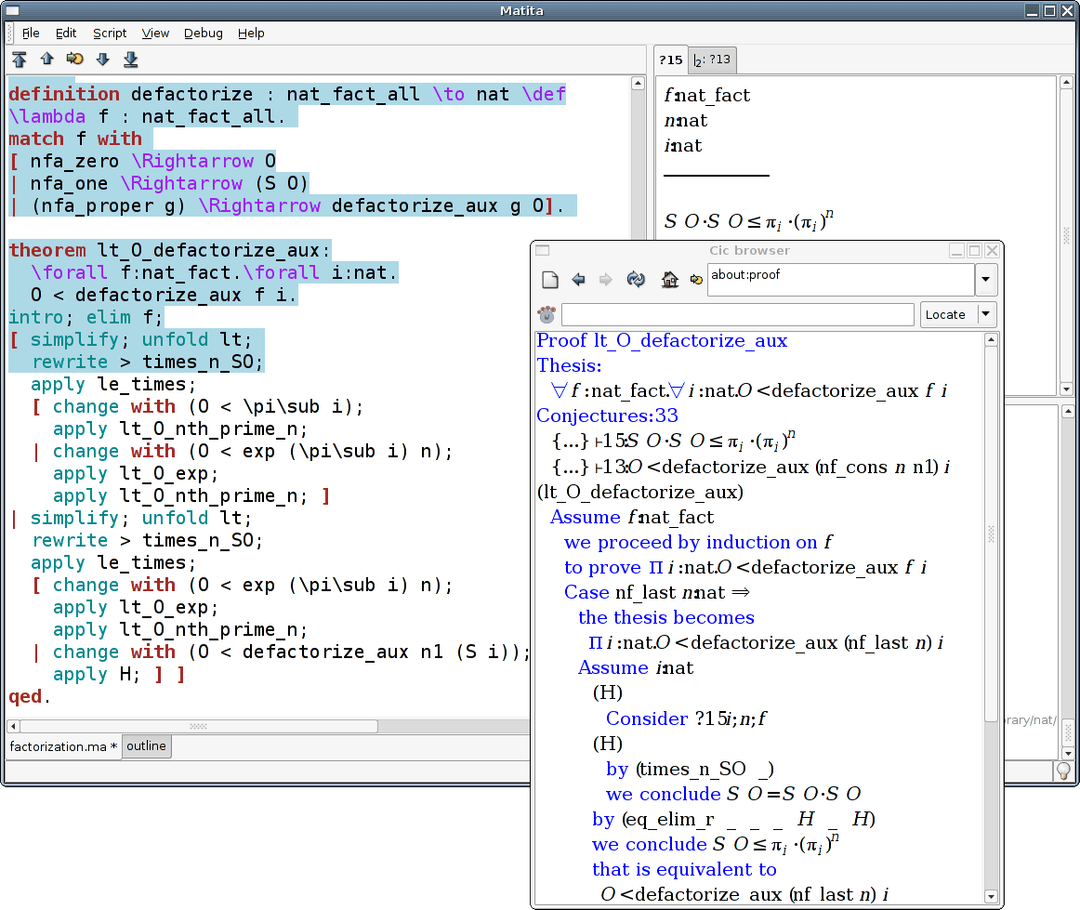Image resolution: width=1080 pixels, height=910 pixels.
Task: Click the forward arrow in Cic browser
Action: [x=605, y=280]
